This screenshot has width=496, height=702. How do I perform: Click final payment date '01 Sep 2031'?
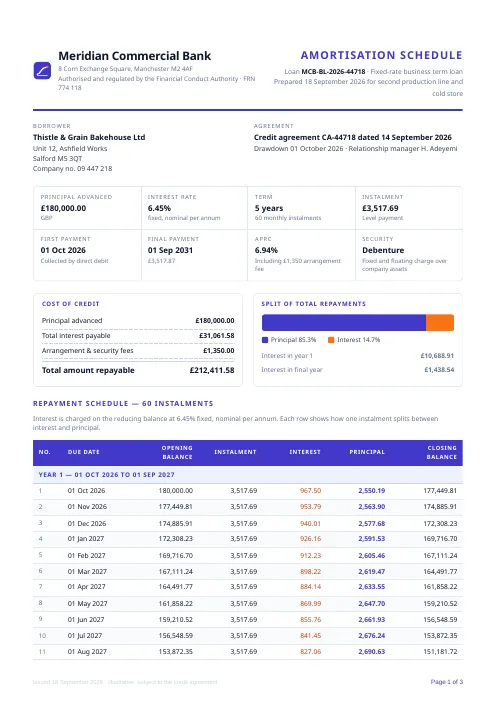click(x=170, y=250)
